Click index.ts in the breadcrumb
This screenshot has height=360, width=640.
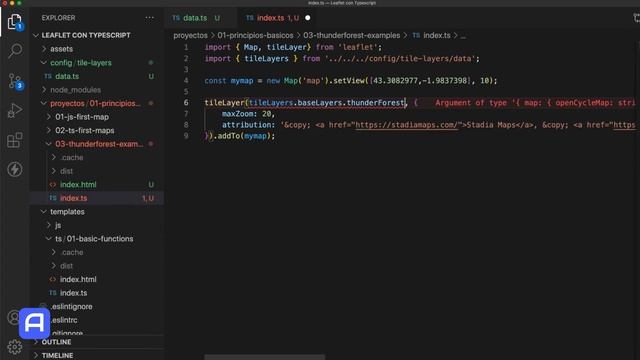437,36
